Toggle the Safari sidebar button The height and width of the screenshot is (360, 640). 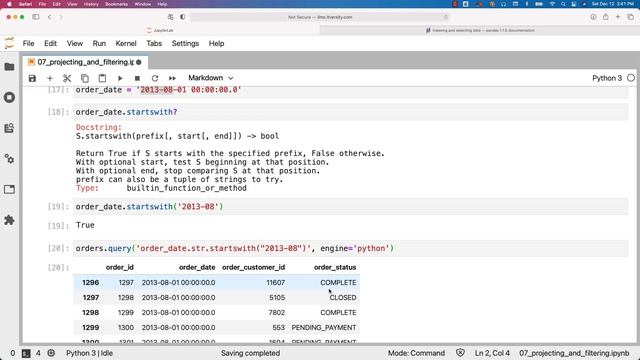pos(36,17)
